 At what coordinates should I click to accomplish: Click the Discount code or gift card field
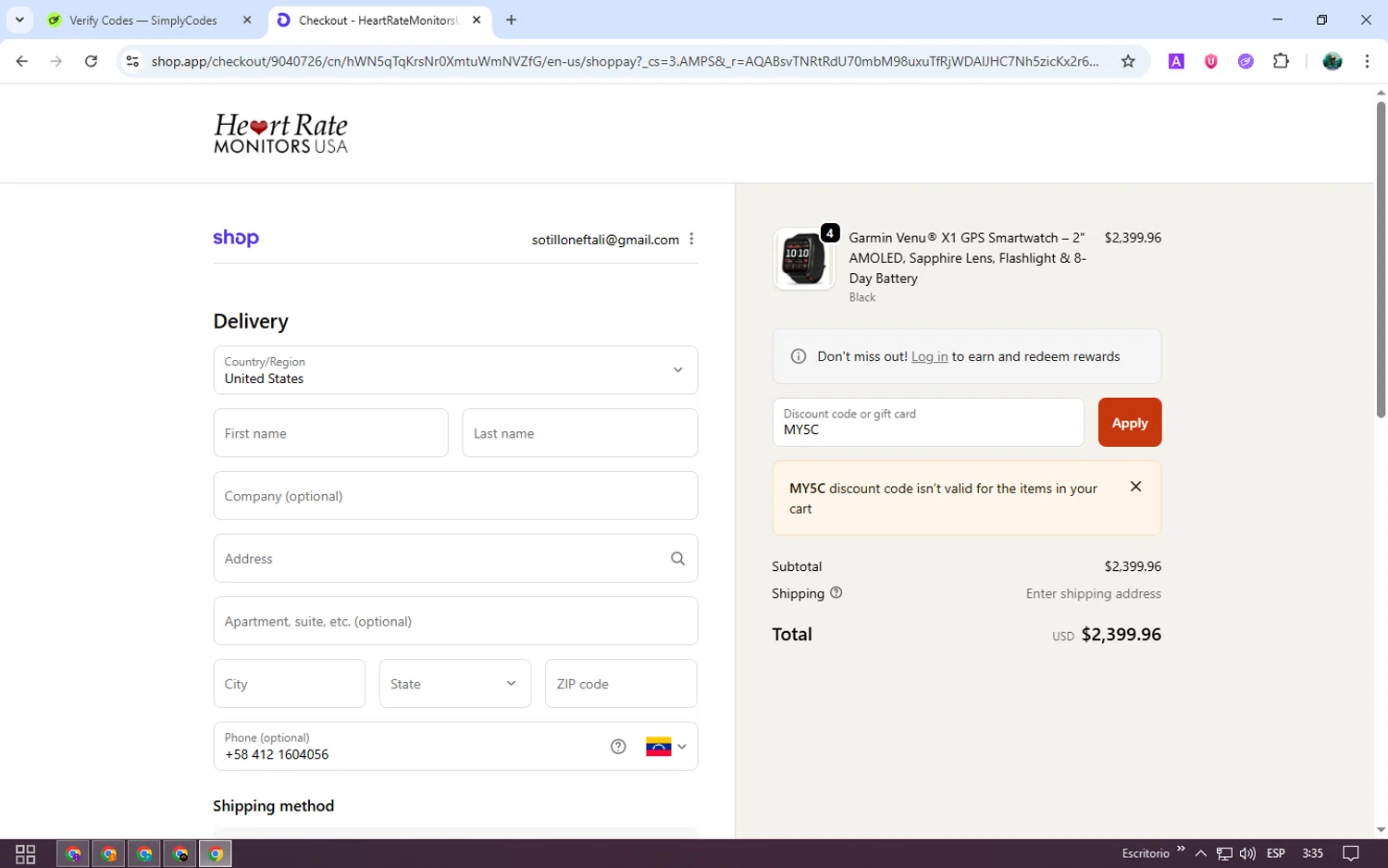coord(928,423)
